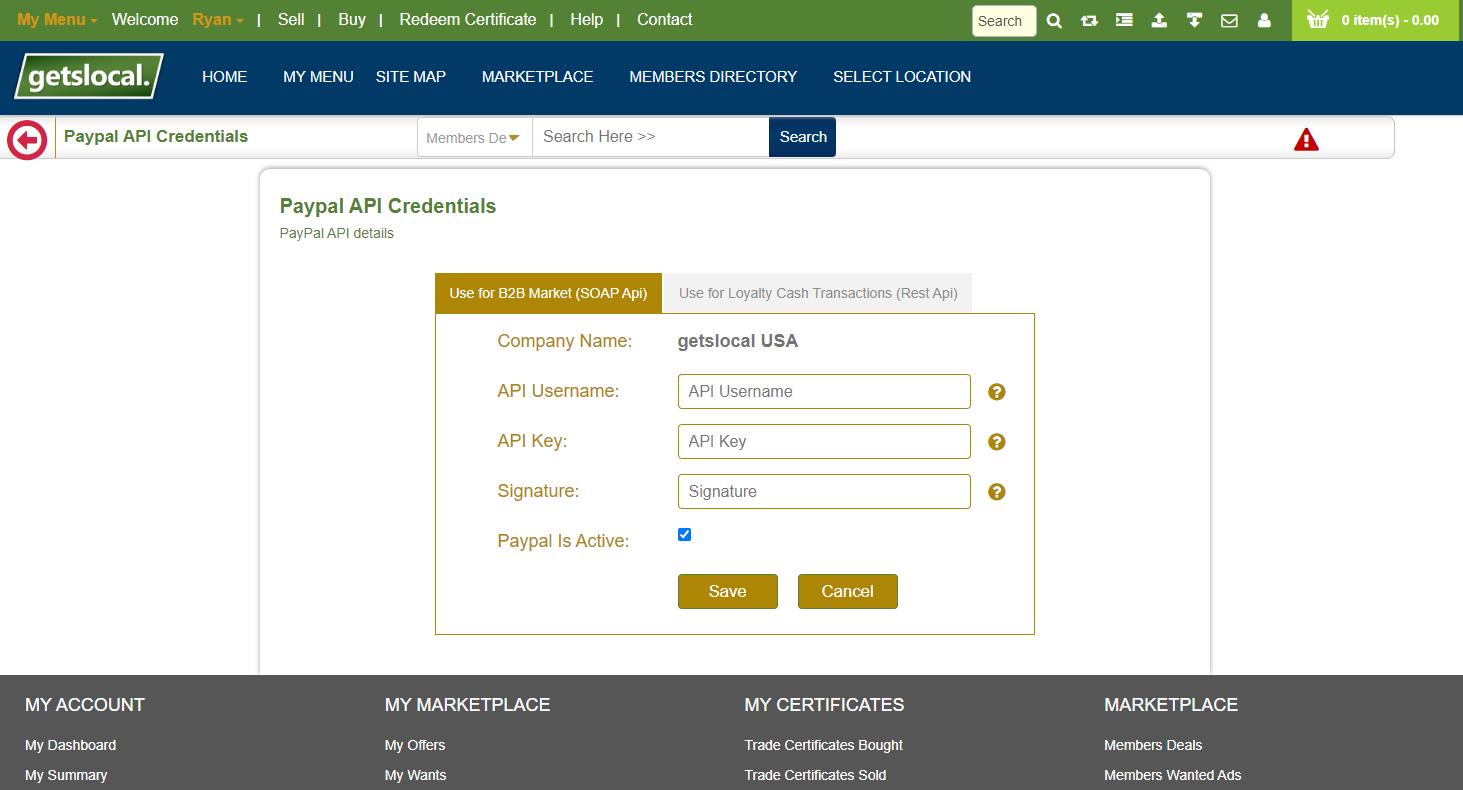This screenshot has height=790, width=1463.
Task: Click the user profile silhouette icon
Action: [1264, 20]
